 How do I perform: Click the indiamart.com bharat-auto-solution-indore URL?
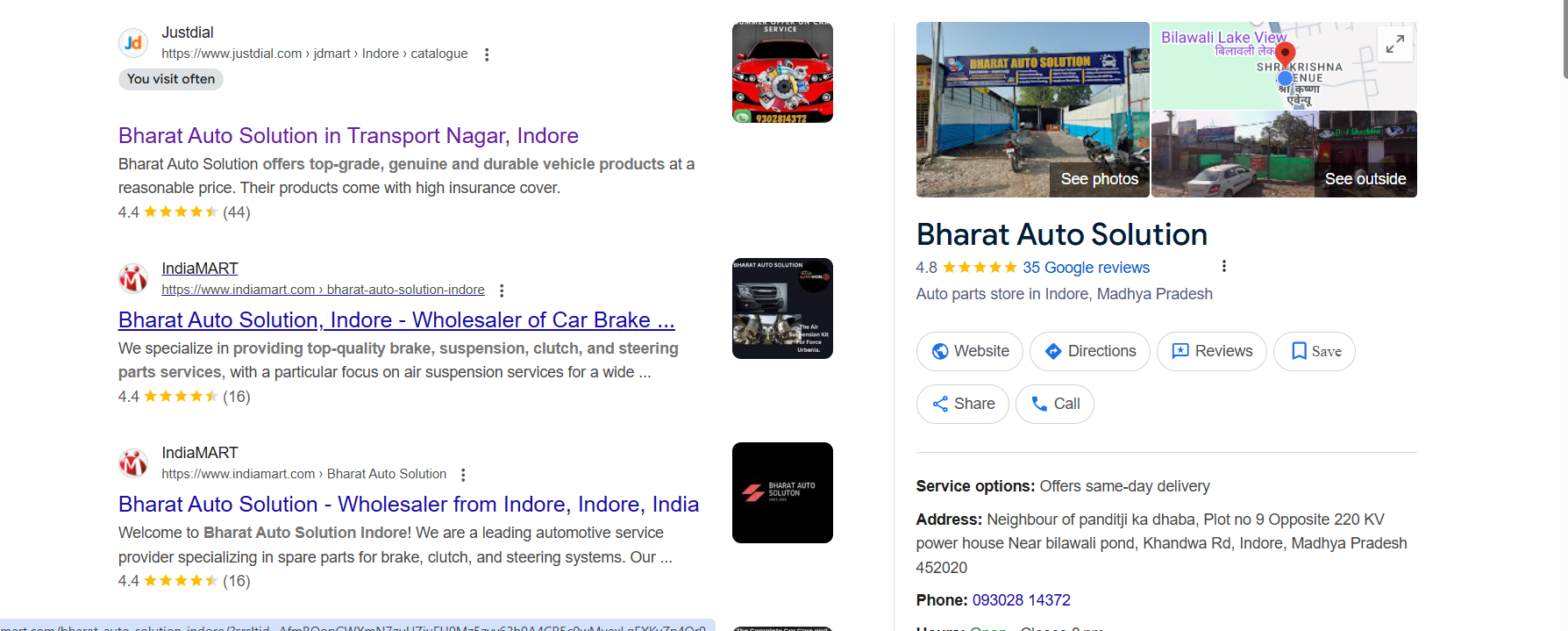[323, 290]
